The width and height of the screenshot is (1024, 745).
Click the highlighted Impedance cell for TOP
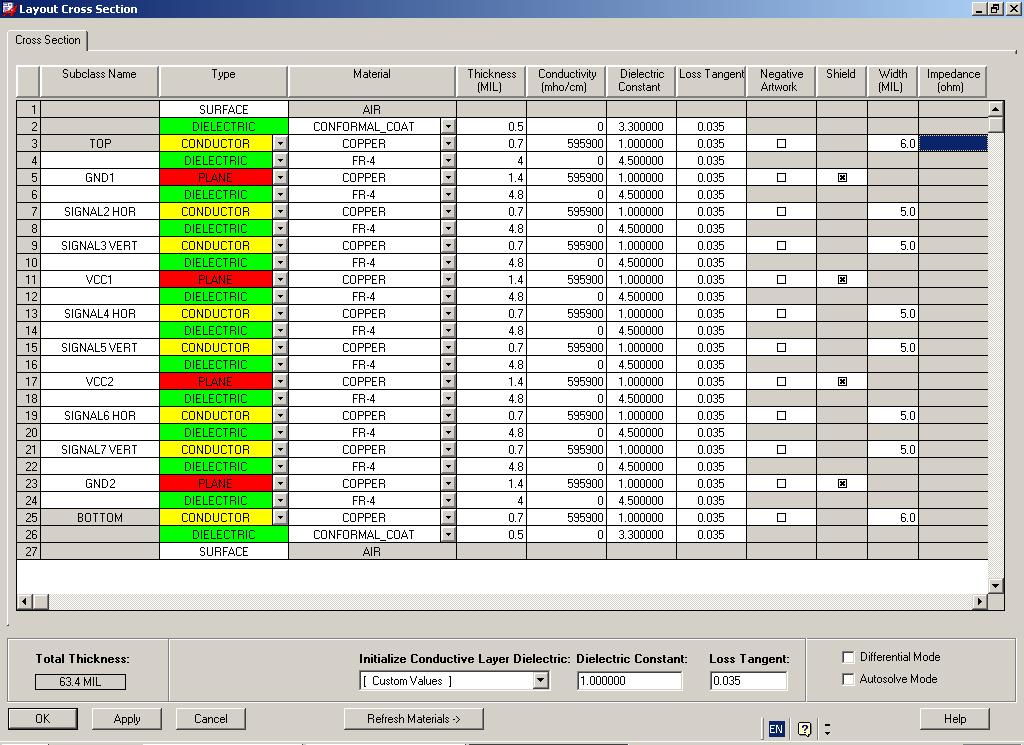click(x=953, y=144)
